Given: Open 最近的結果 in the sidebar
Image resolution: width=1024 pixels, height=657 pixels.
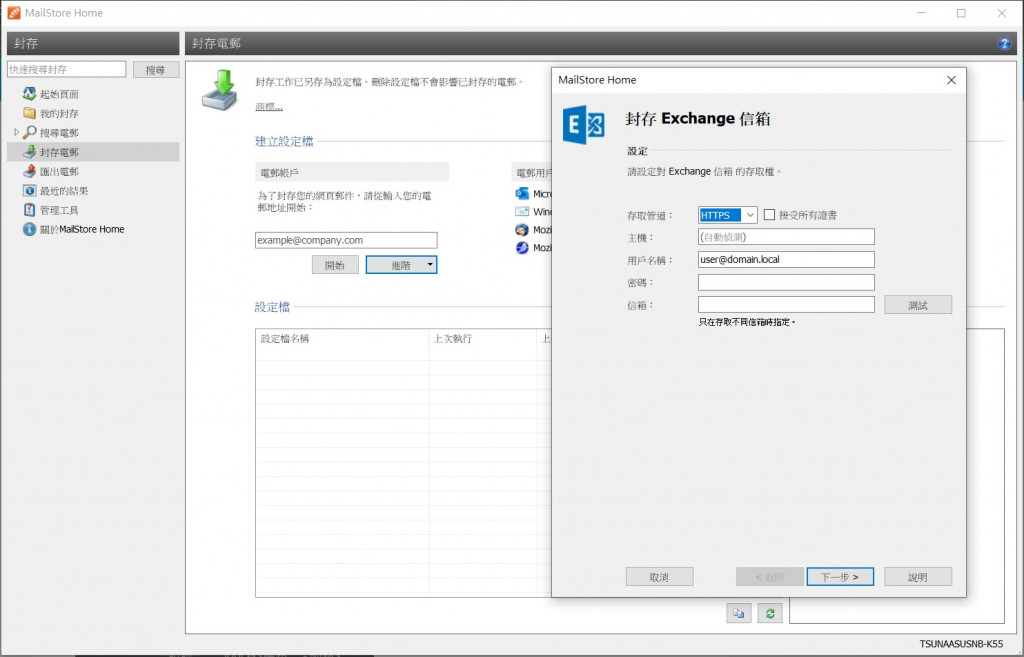Looking at the screenshot, I should 63,191.
